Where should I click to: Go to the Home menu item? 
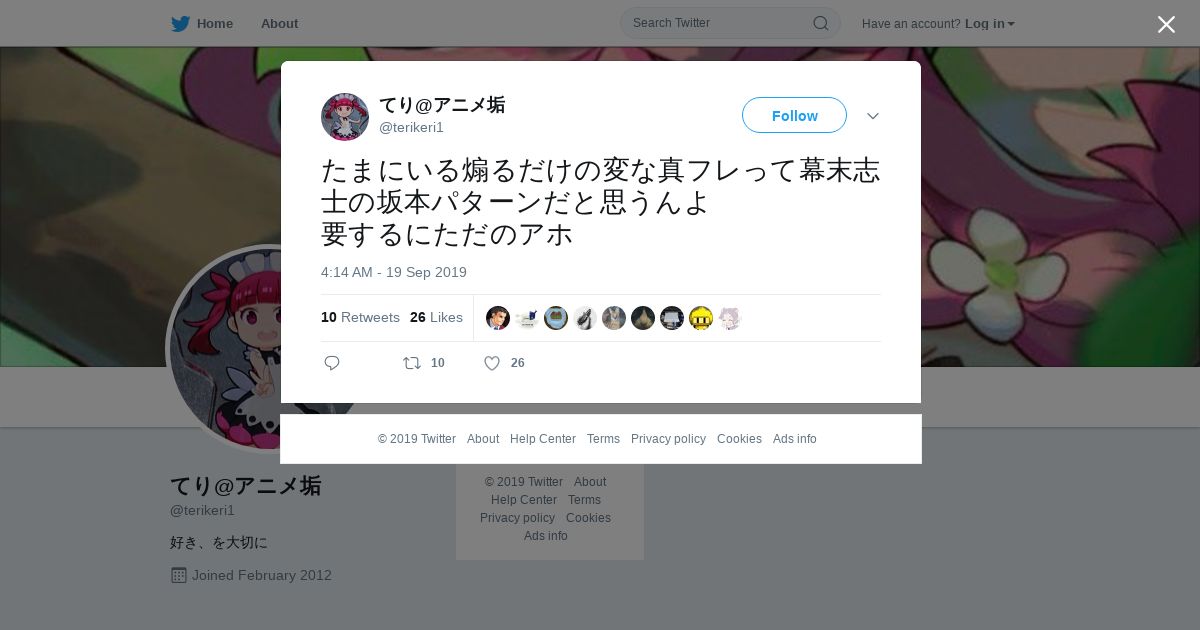pyautogui.click(x=215, y=24)
